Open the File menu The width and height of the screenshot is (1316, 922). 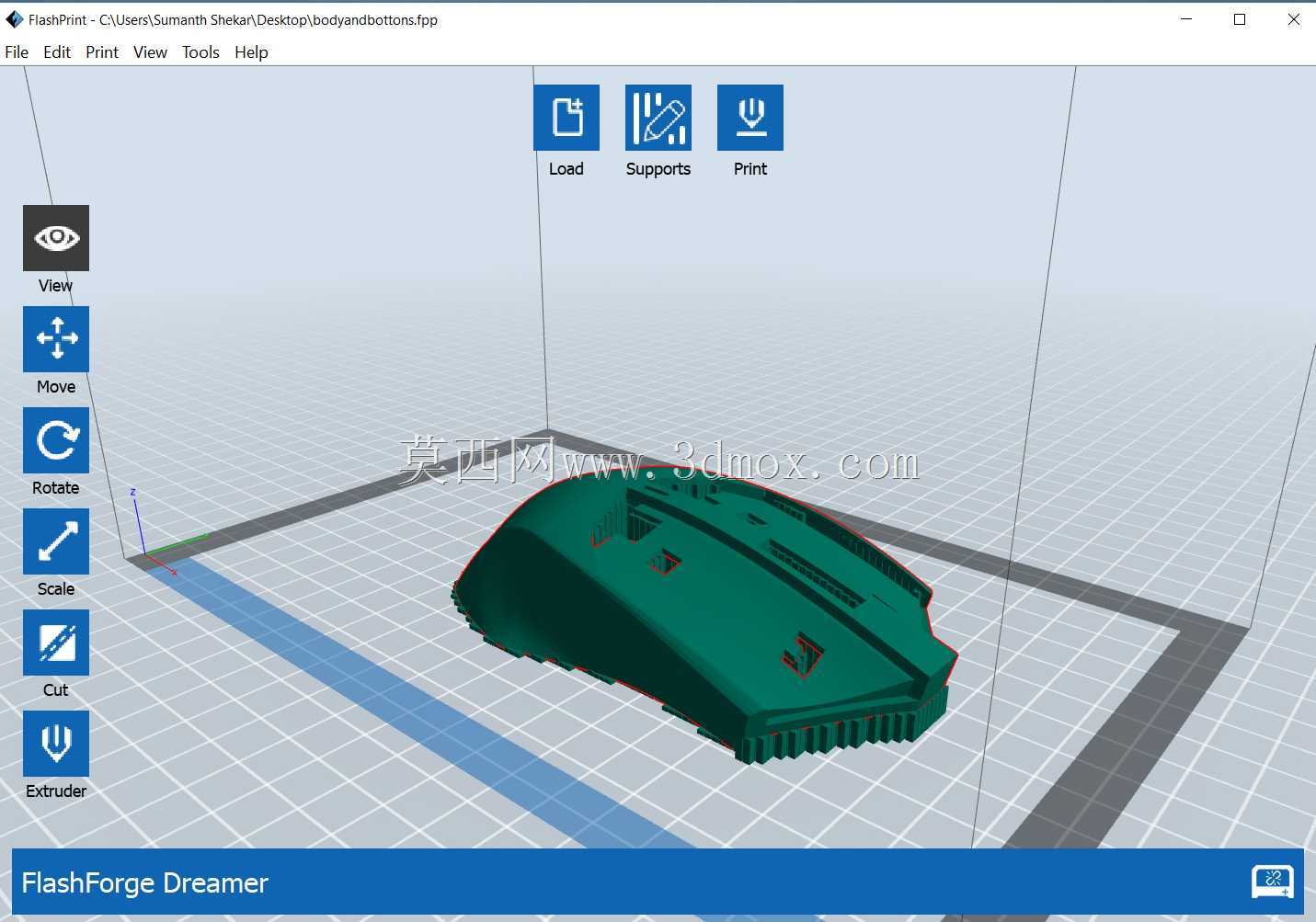(17, 52)
